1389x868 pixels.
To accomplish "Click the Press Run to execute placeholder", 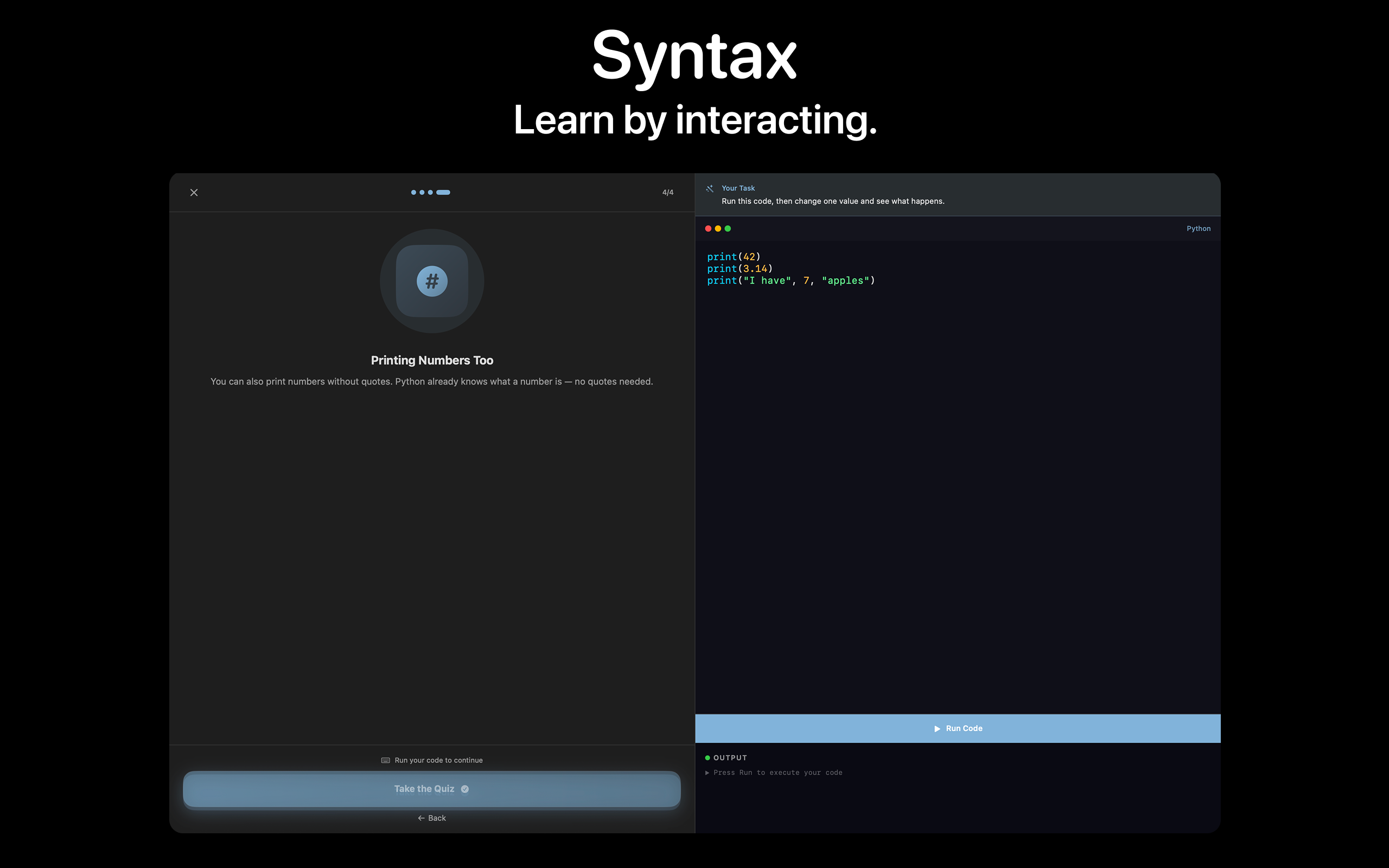I will (778, 773).
